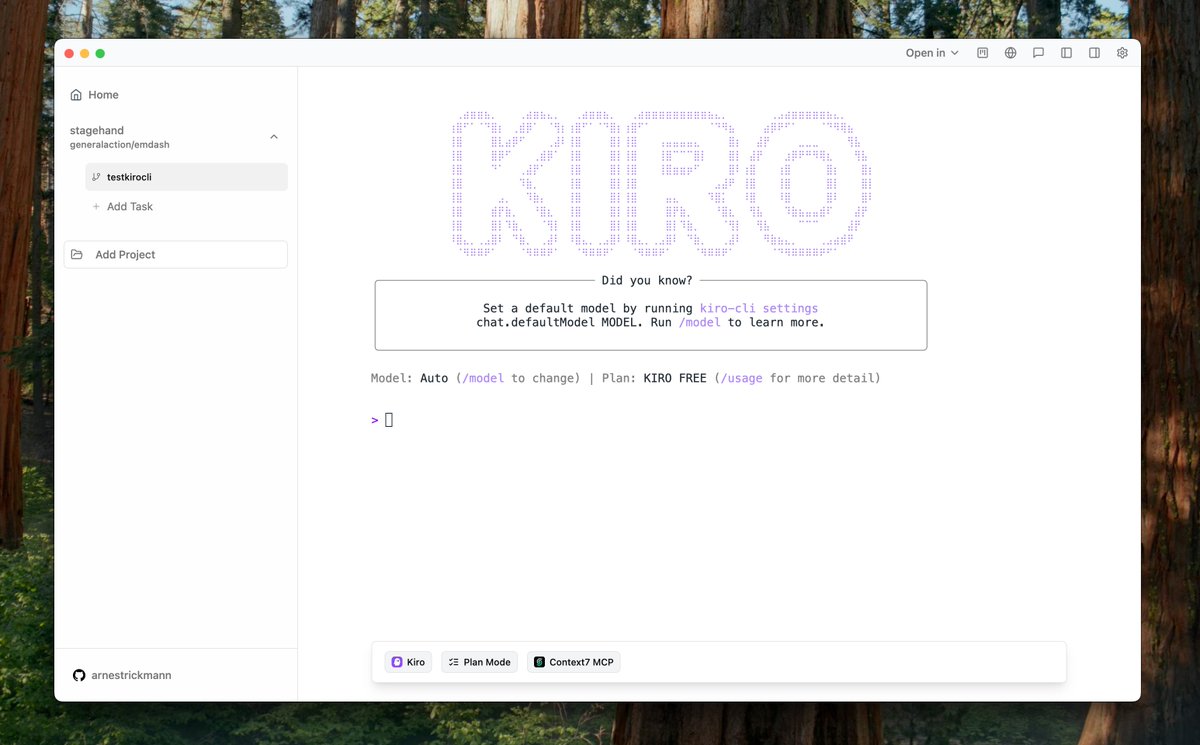
Task: Click the Context7 logo icon
Action: click(x=539, y=662)
